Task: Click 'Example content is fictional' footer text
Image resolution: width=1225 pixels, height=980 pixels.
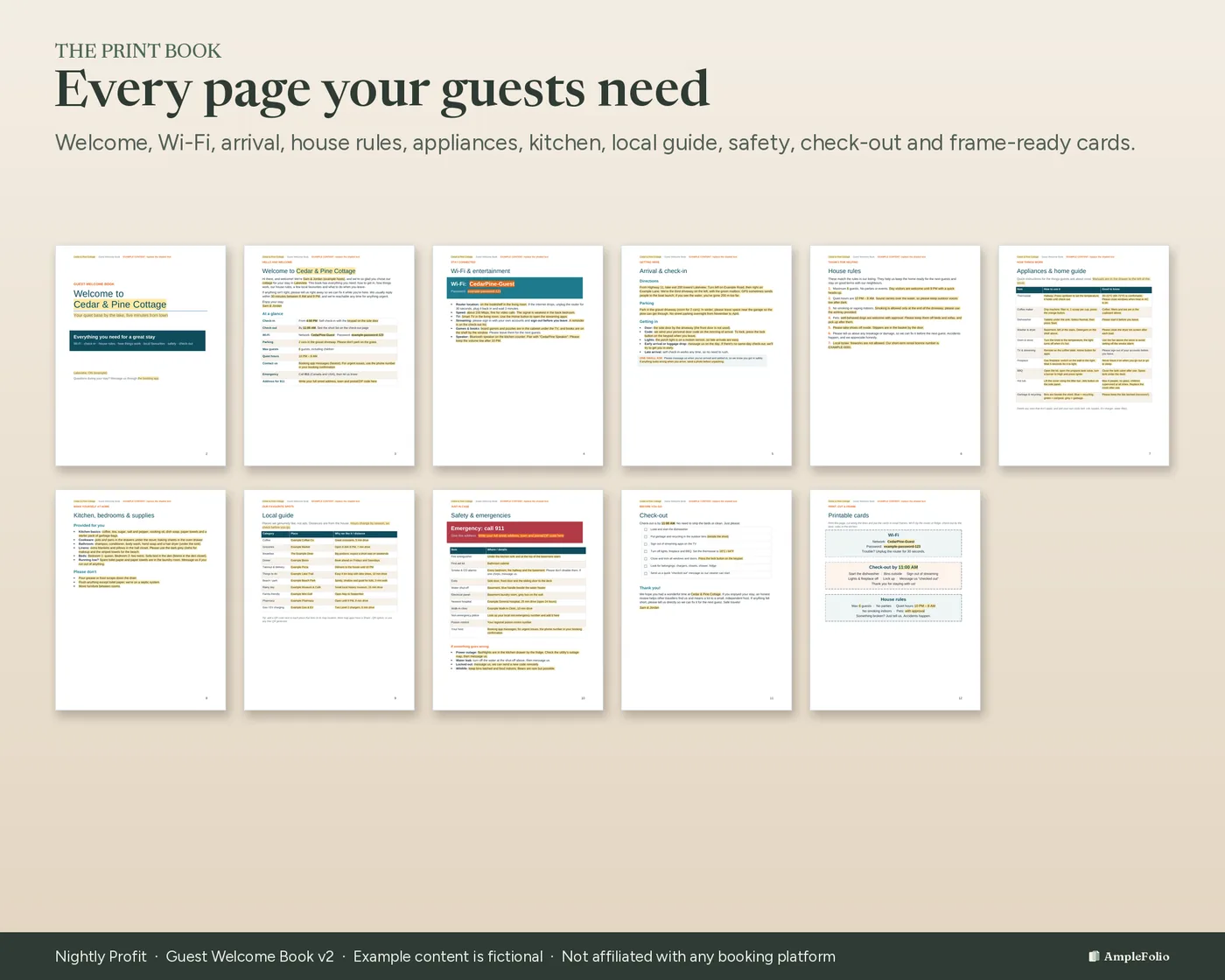Action: point(448,956)
